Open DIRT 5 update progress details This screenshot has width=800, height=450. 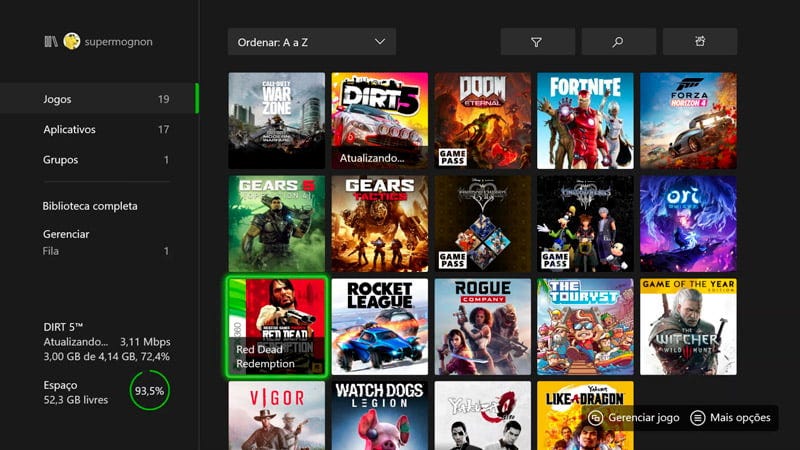[107, 341]
